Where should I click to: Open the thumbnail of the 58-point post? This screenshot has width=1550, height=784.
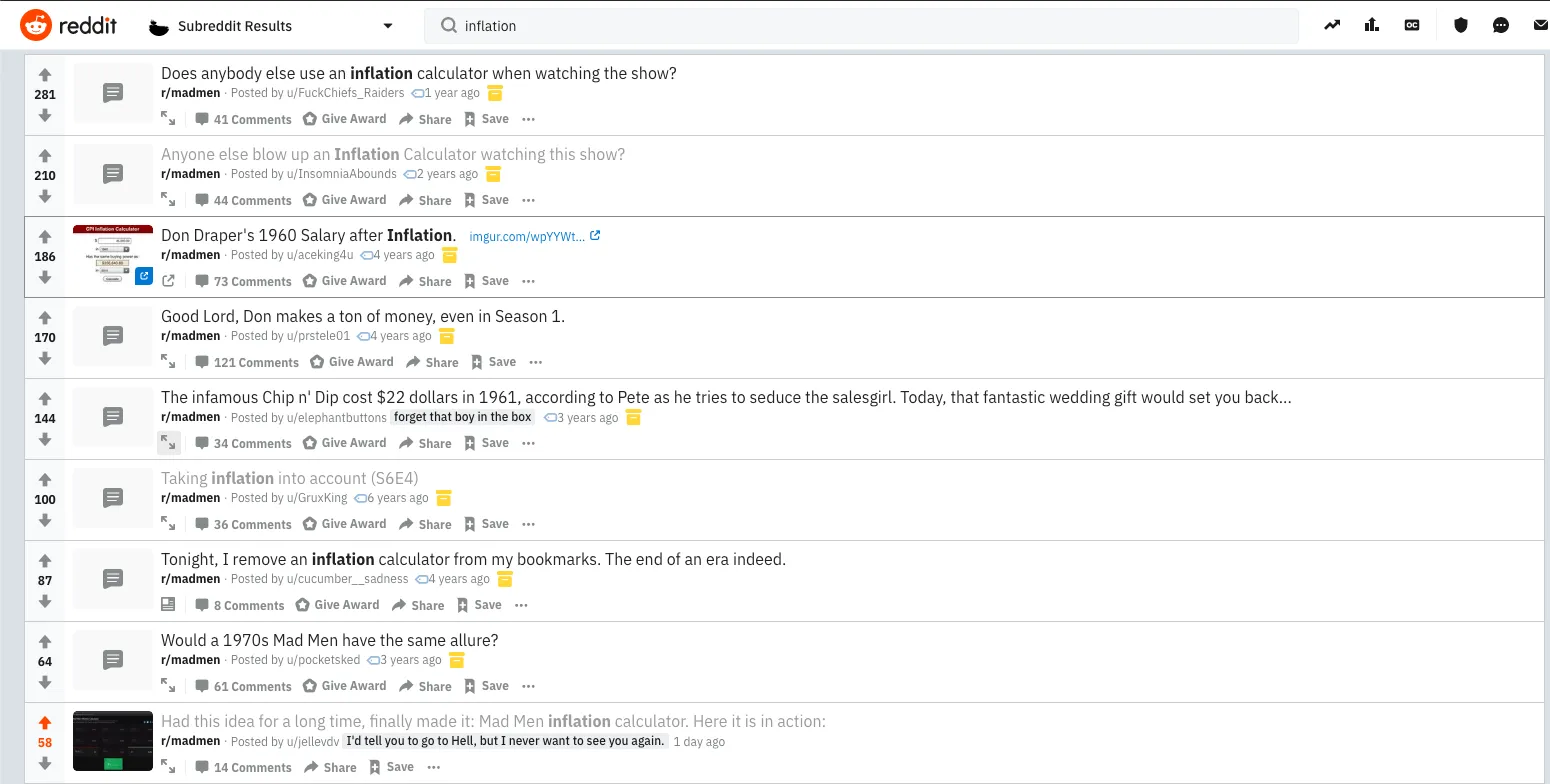tap(113, 741)
